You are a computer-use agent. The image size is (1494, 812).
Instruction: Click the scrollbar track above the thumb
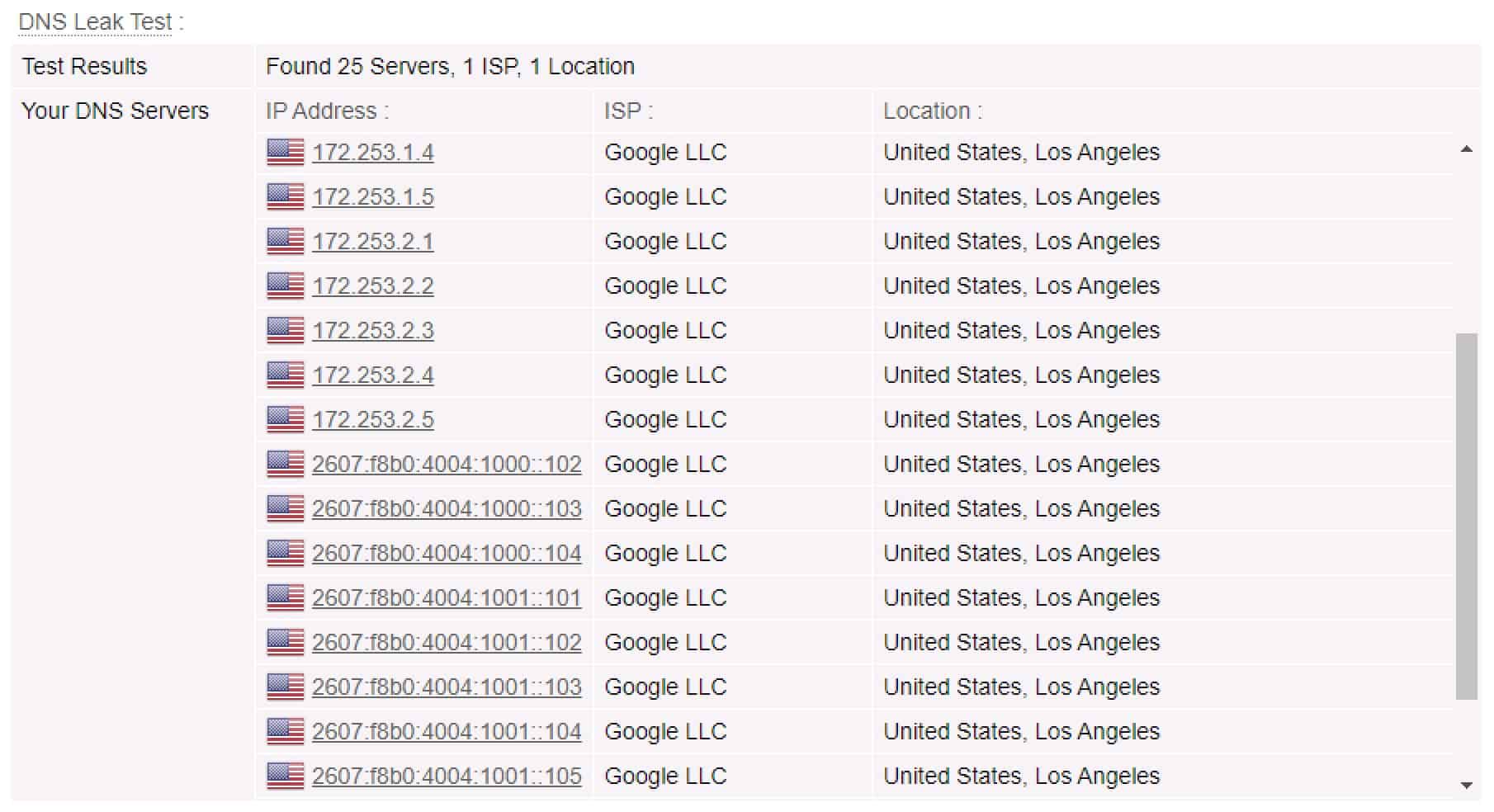pyautogui.click(x=1466, y=245)
